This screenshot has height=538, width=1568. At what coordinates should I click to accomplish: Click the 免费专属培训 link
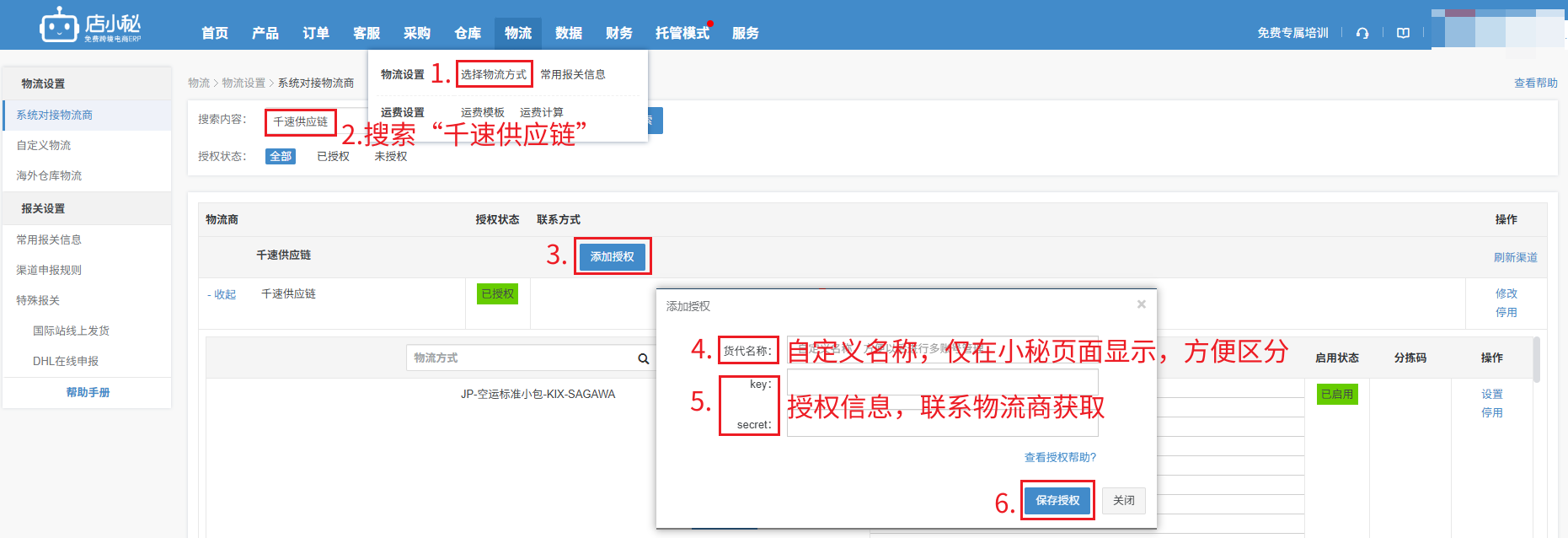coord(1292,33)
